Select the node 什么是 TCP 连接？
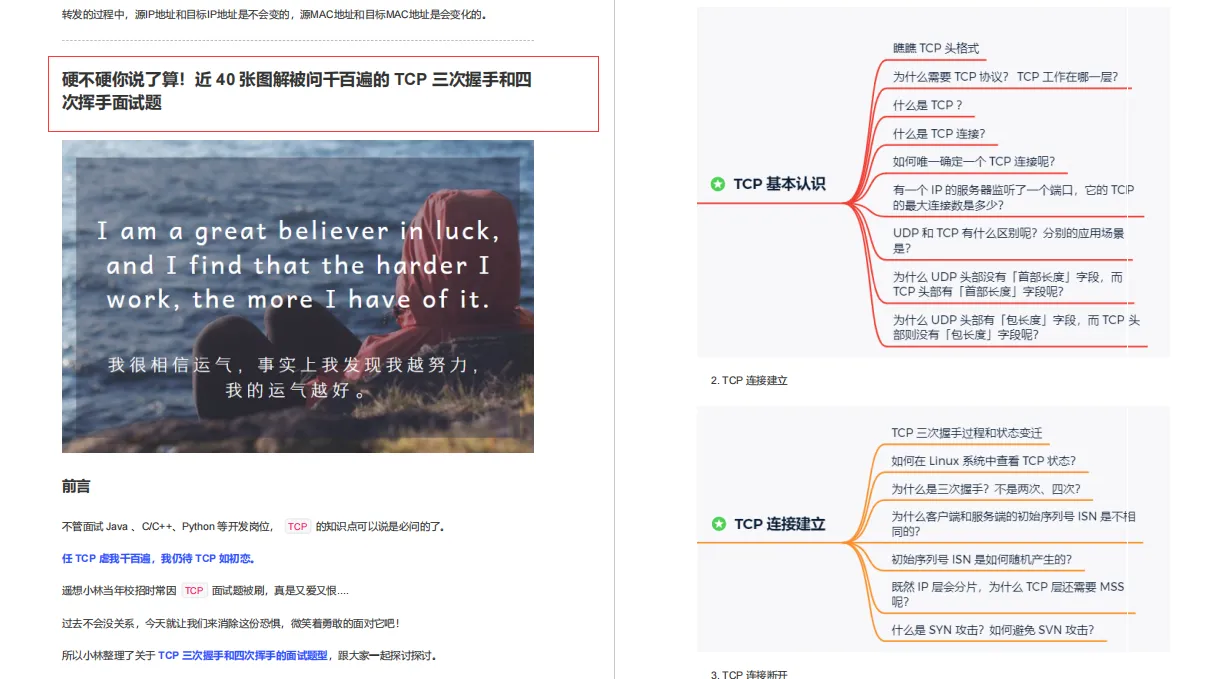The image size is (1212, 679). tap(939, 133)
